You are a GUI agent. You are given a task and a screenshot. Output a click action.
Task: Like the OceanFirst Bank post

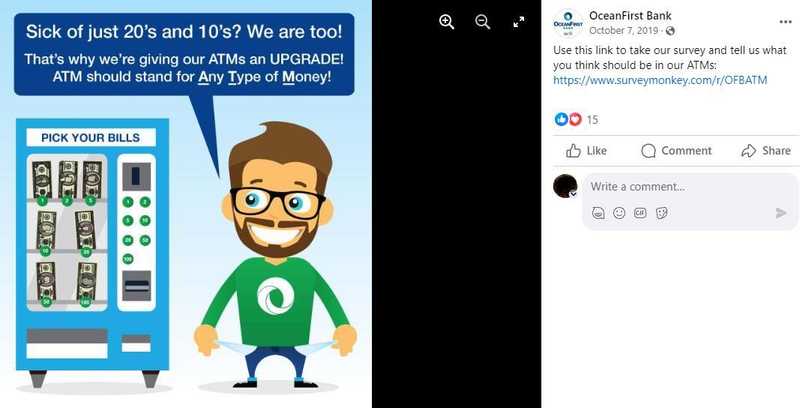coord(587,151)
